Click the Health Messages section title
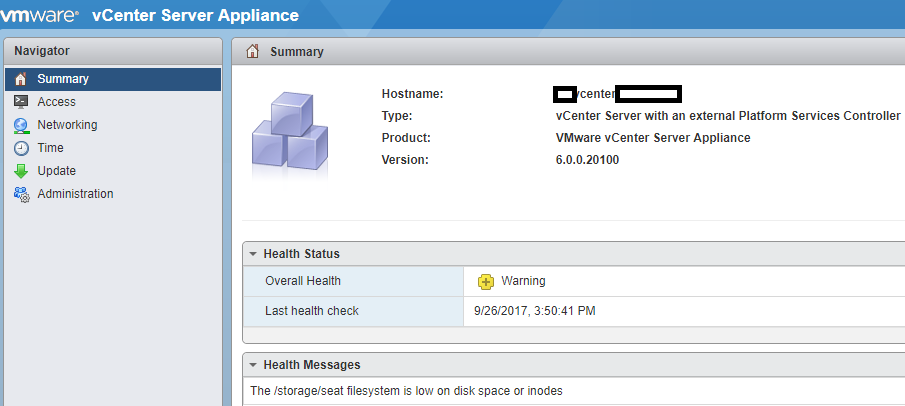Screen dimensions: 905x406 pyautogui.click(x=312, y=365)
